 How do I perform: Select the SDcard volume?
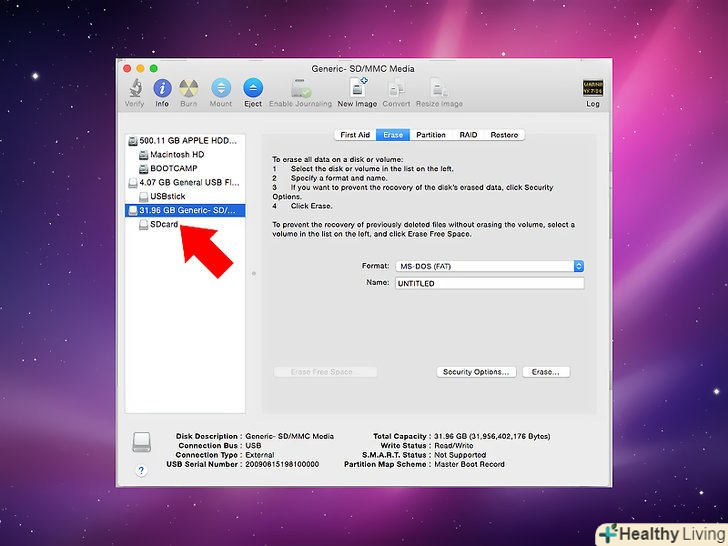click(x=185, y=224)
